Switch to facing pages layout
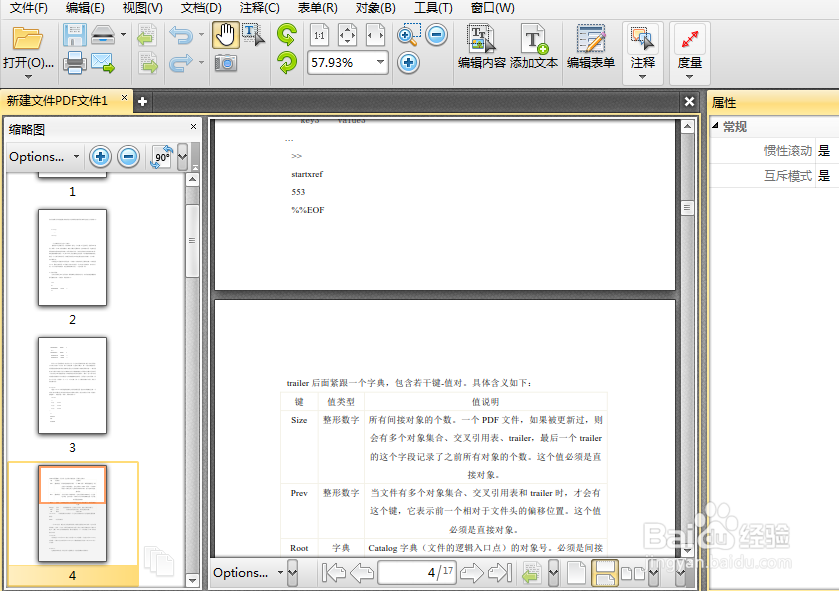Viewport: 839px width, 591px height. click(x=633, y=573)
